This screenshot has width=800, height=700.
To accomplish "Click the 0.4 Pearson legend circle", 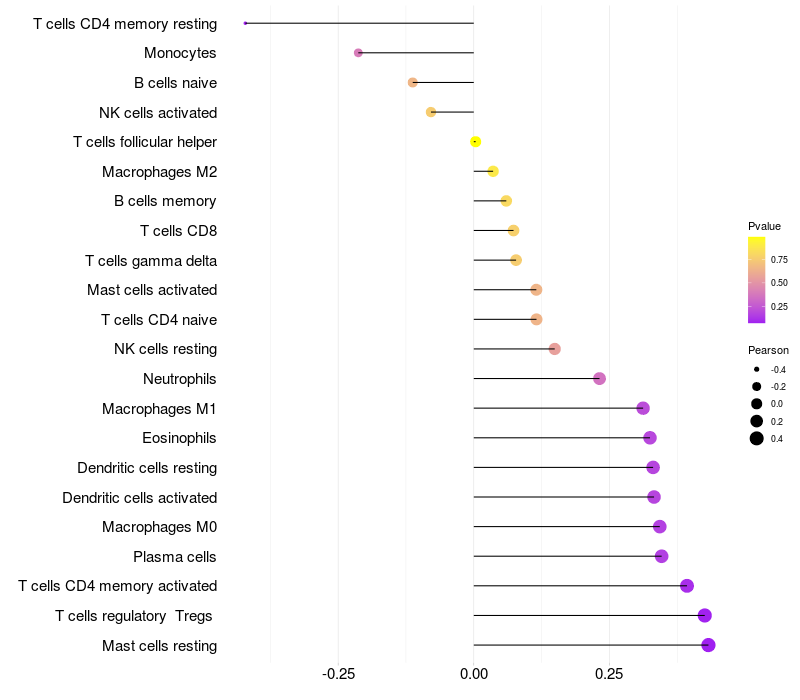I will pos(757,438).
